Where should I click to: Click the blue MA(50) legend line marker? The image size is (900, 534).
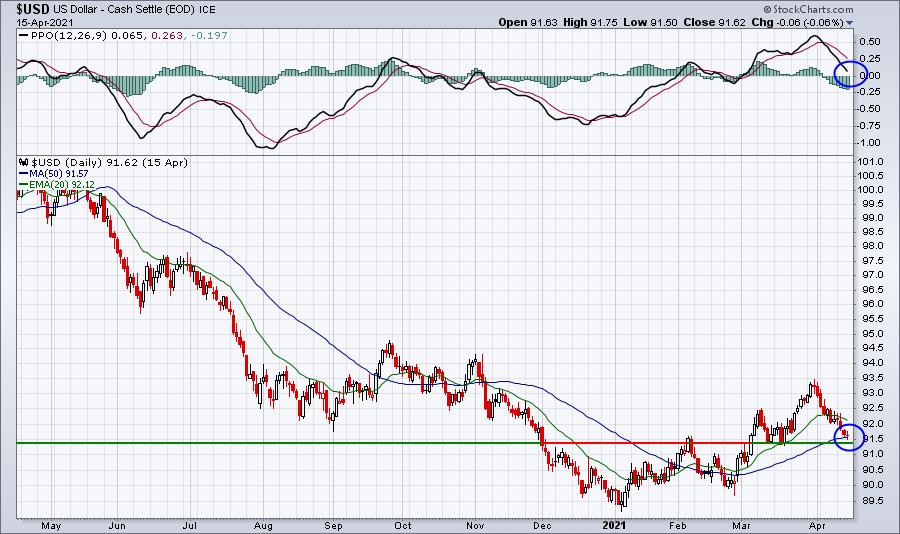[22, 172]
